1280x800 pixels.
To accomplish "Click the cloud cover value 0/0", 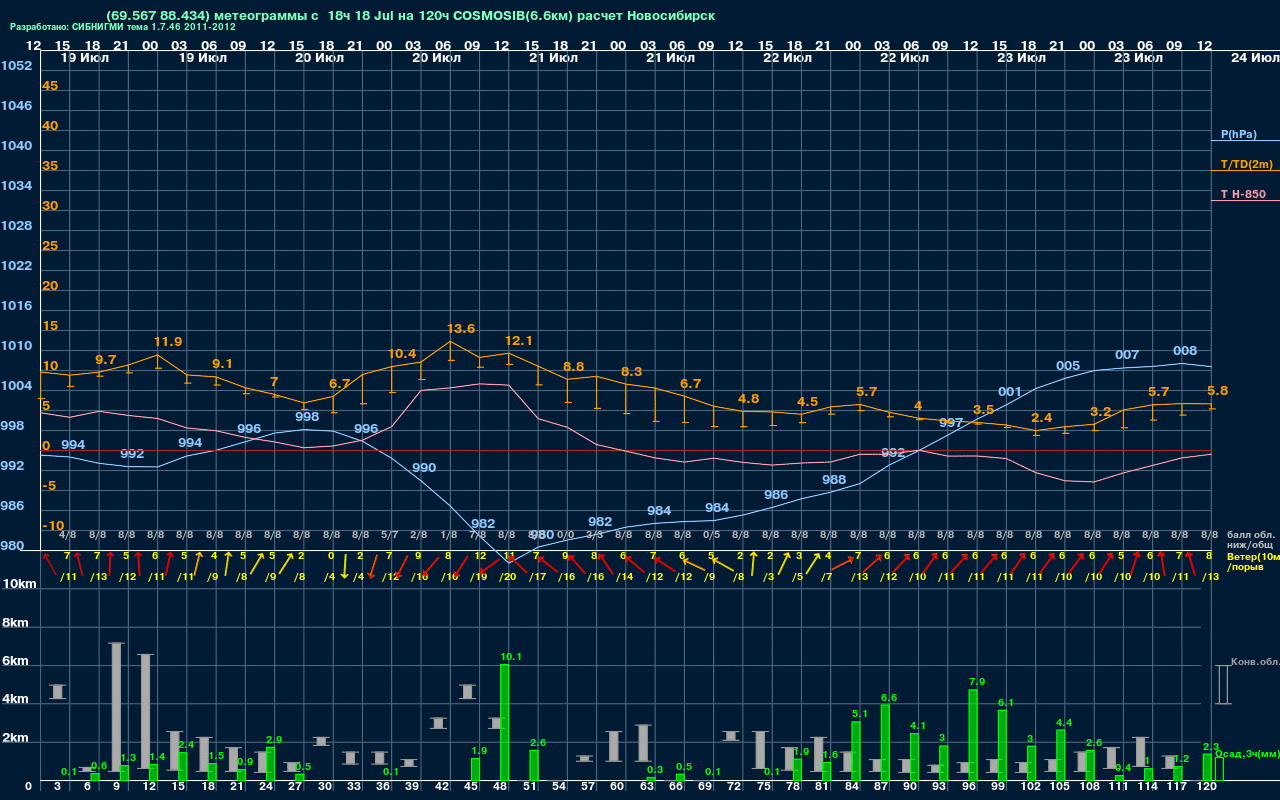I will [x=565, y=535].
